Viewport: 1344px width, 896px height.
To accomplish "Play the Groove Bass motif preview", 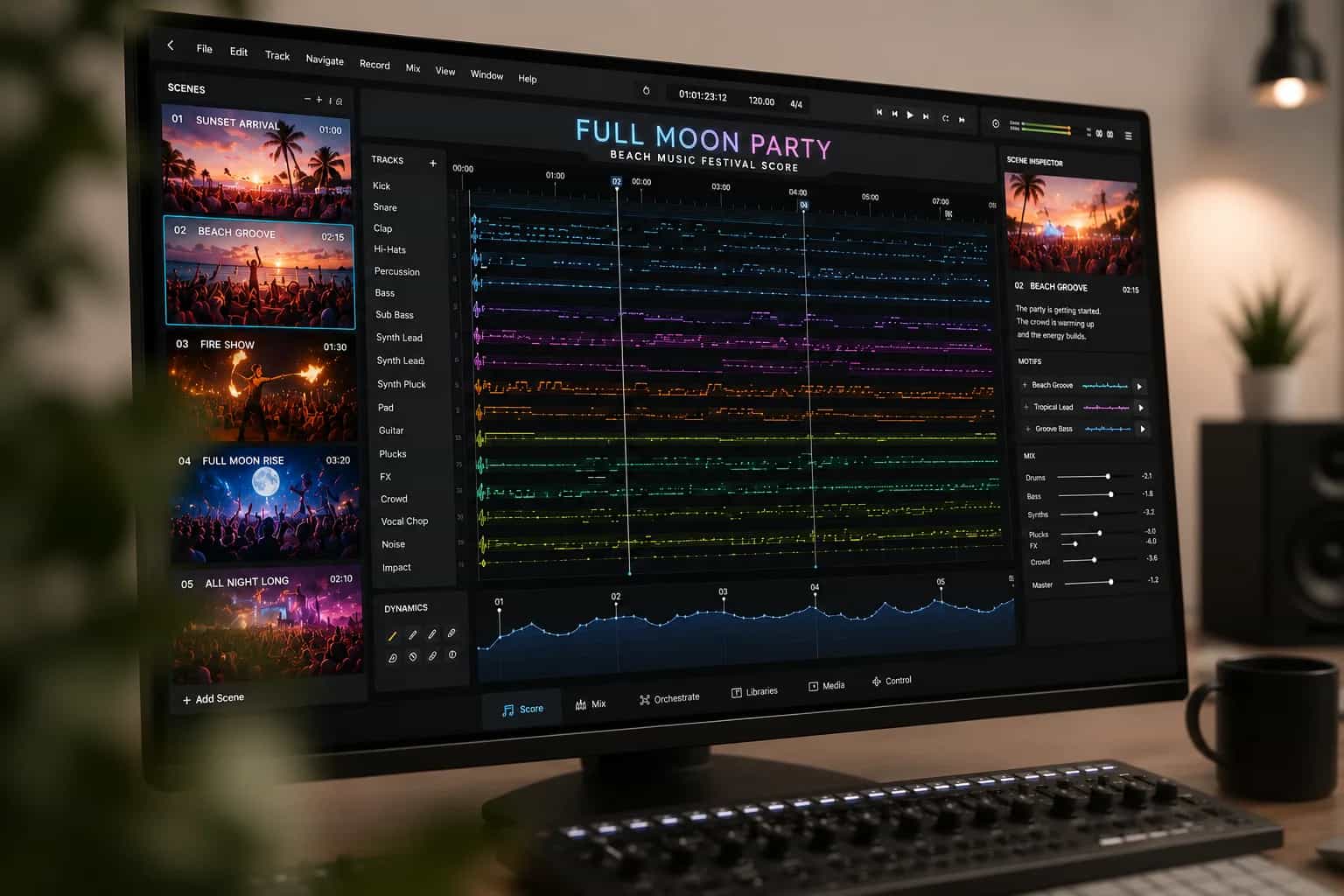I will (x=1142, y=429).
